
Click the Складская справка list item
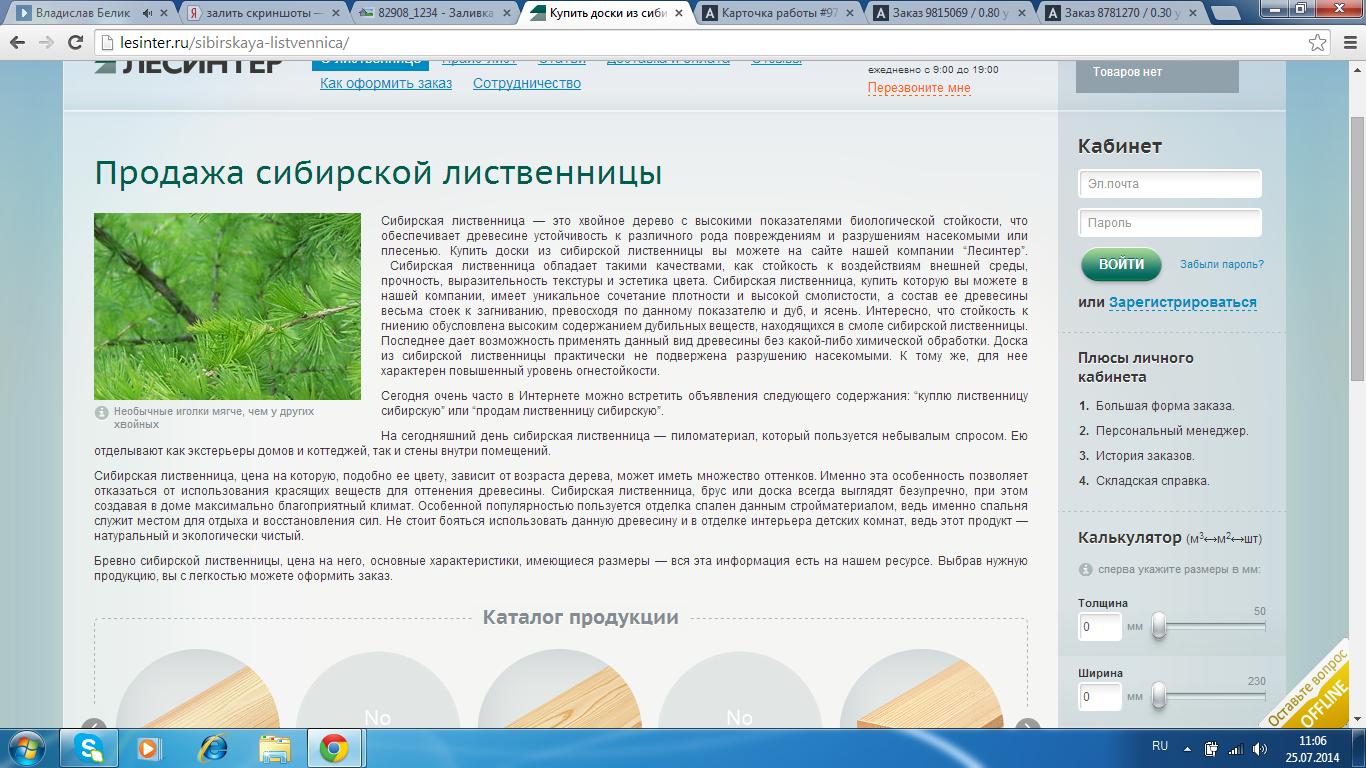(1152, 481)
